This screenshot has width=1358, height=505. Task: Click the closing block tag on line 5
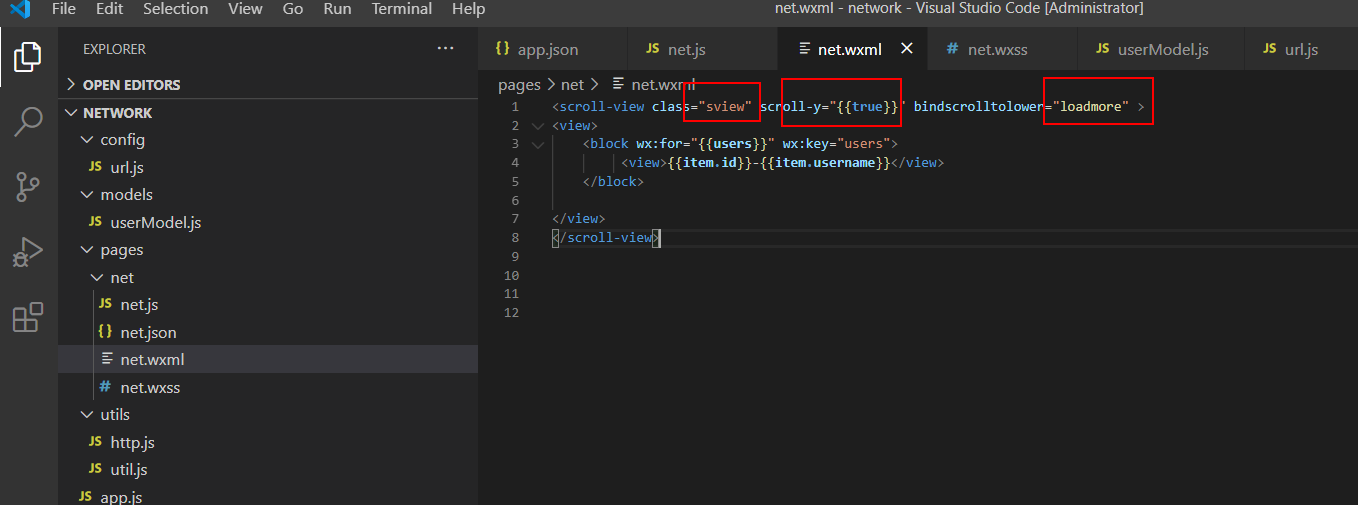[614, 182]
